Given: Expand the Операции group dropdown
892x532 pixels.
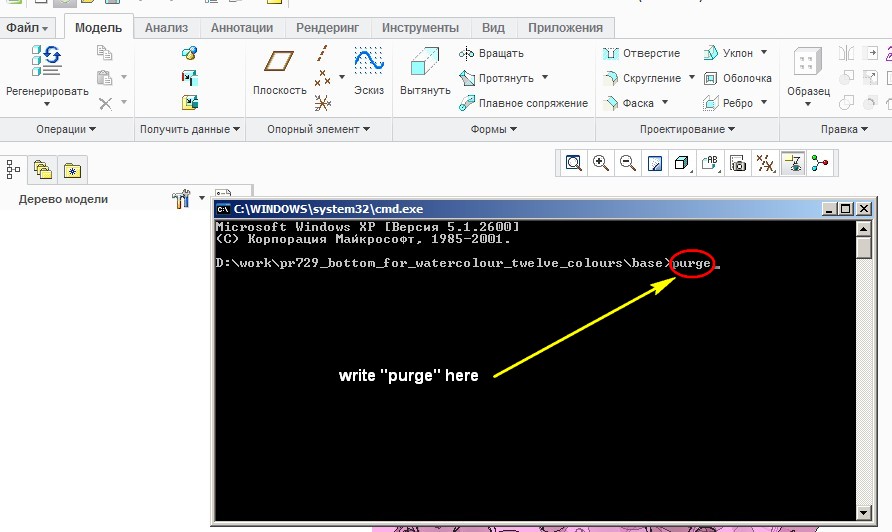Looking at the screenshot, I should click(67, 129).
